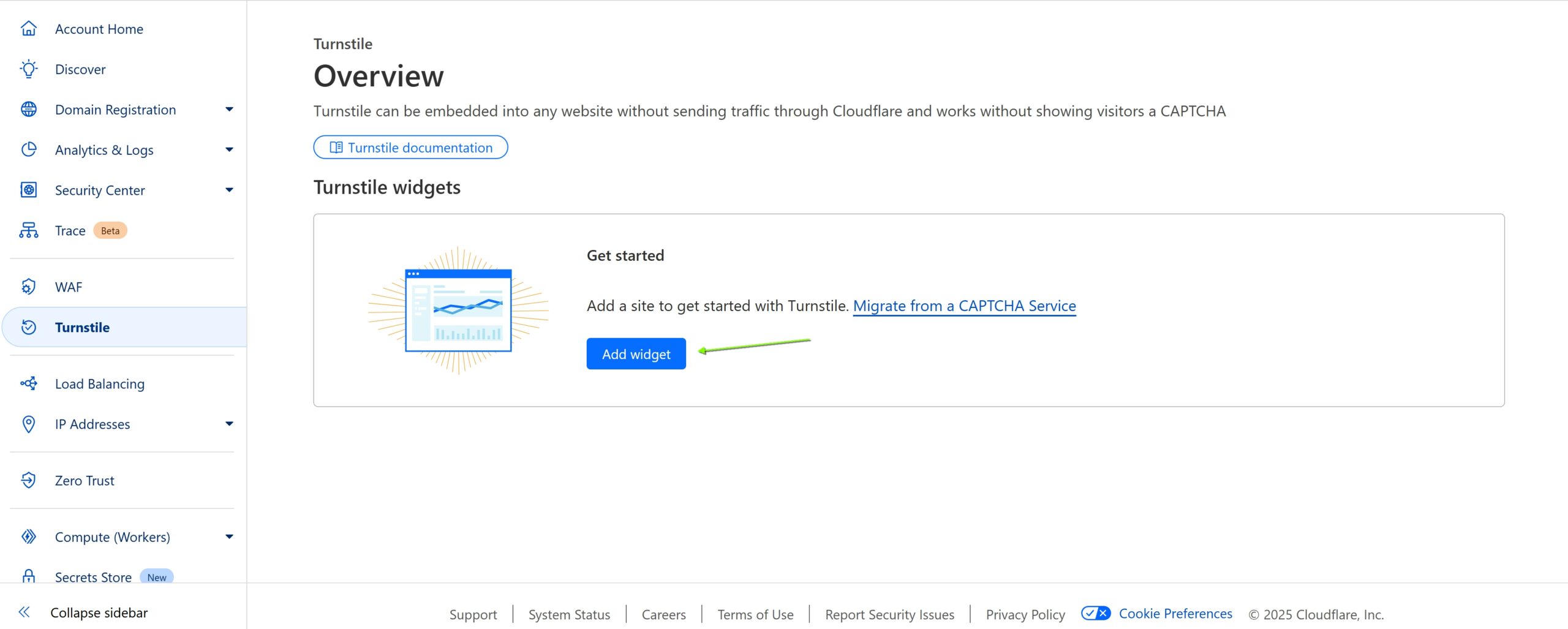Click the collapse sidebar double-chevron icon
1568x629 pixels.
pyautogui.click(x=24, y=612)
